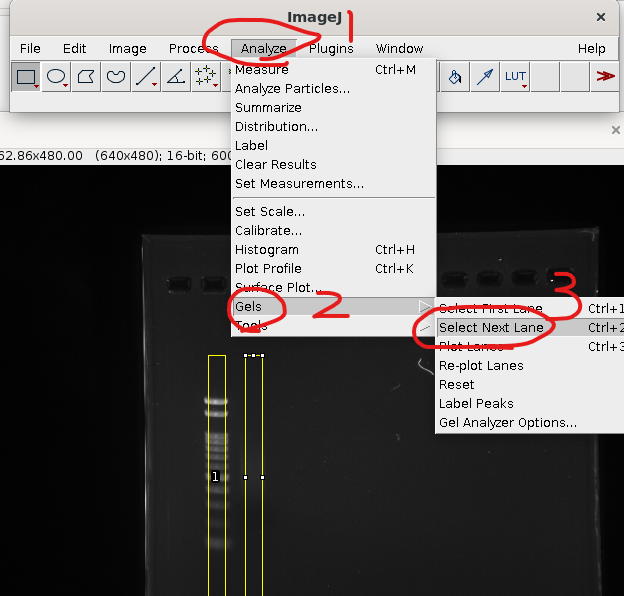This screenshot has height=596, width=624.
Task: Open LUT tool options red arrow
Action: pos(524,86)
